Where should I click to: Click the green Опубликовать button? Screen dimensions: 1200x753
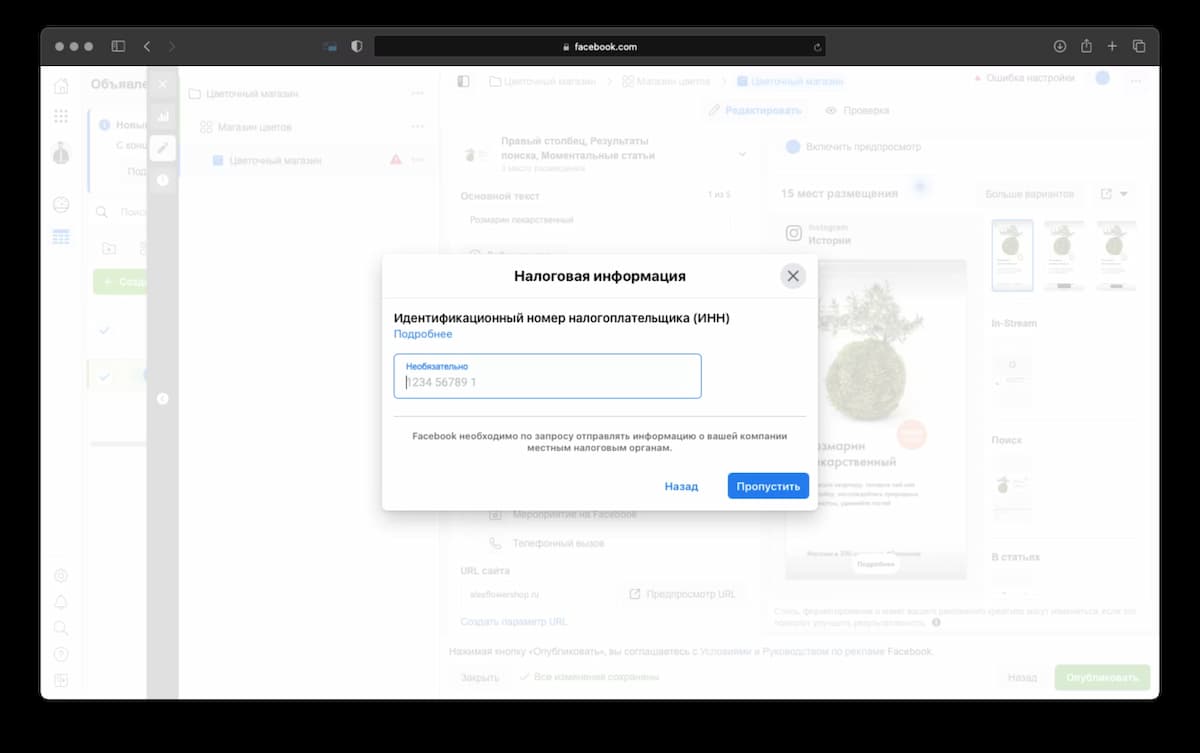click(x=1102, y=677)
